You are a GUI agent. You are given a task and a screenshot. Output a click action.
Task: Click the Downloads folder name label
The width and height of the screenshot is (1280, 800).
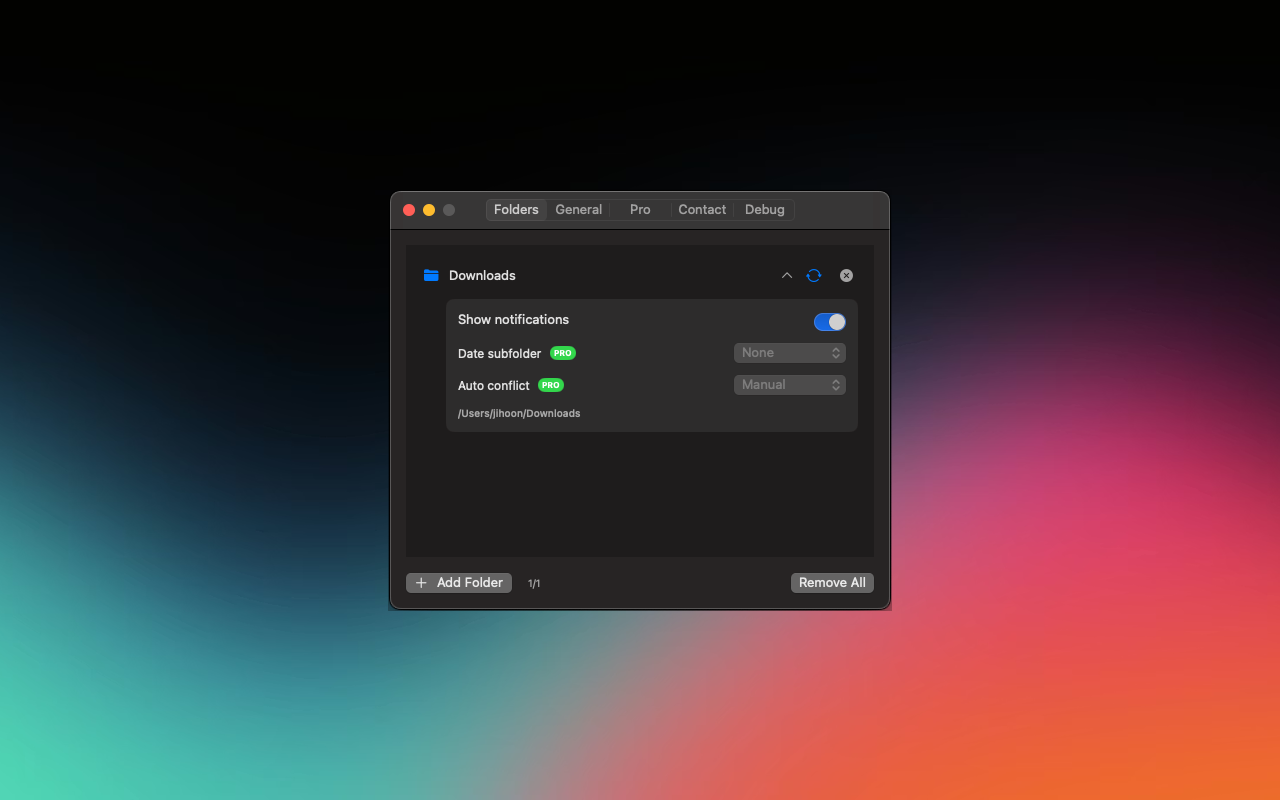(482, 276)
